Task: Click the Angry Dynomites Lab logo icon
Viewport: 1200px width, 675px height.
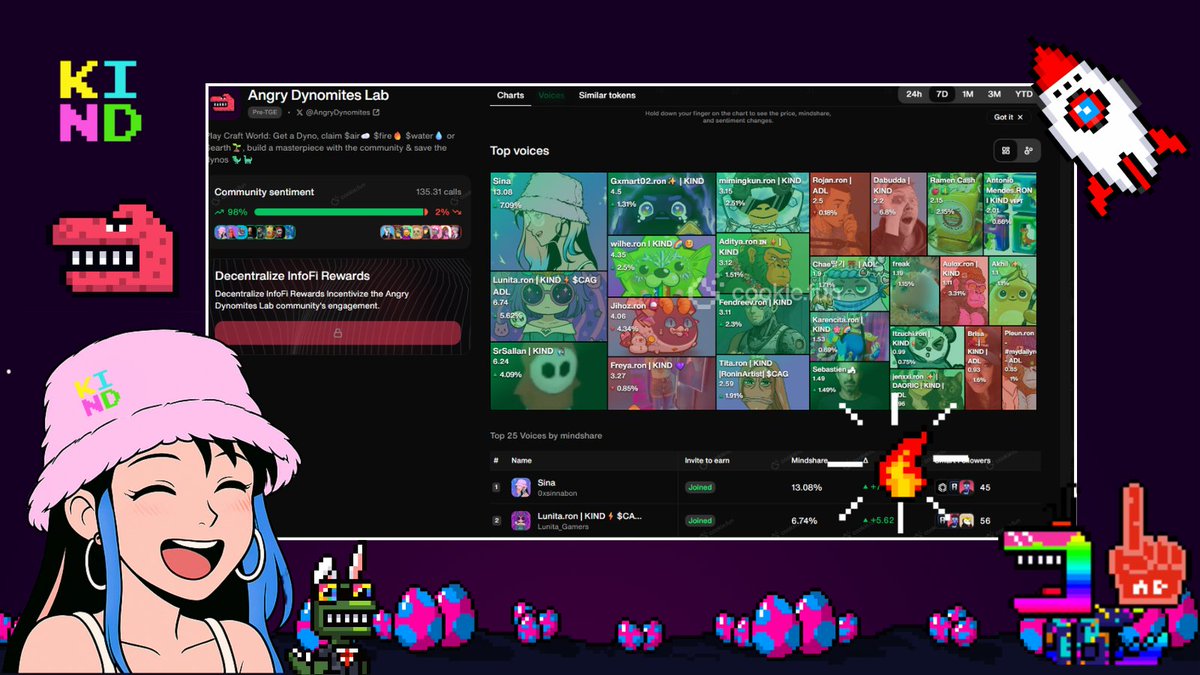Action: [222, 102]
